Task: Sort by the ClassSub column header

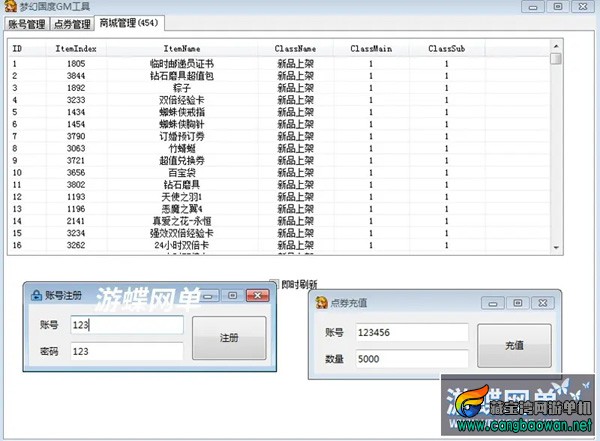Action: (x=447, y=49)
